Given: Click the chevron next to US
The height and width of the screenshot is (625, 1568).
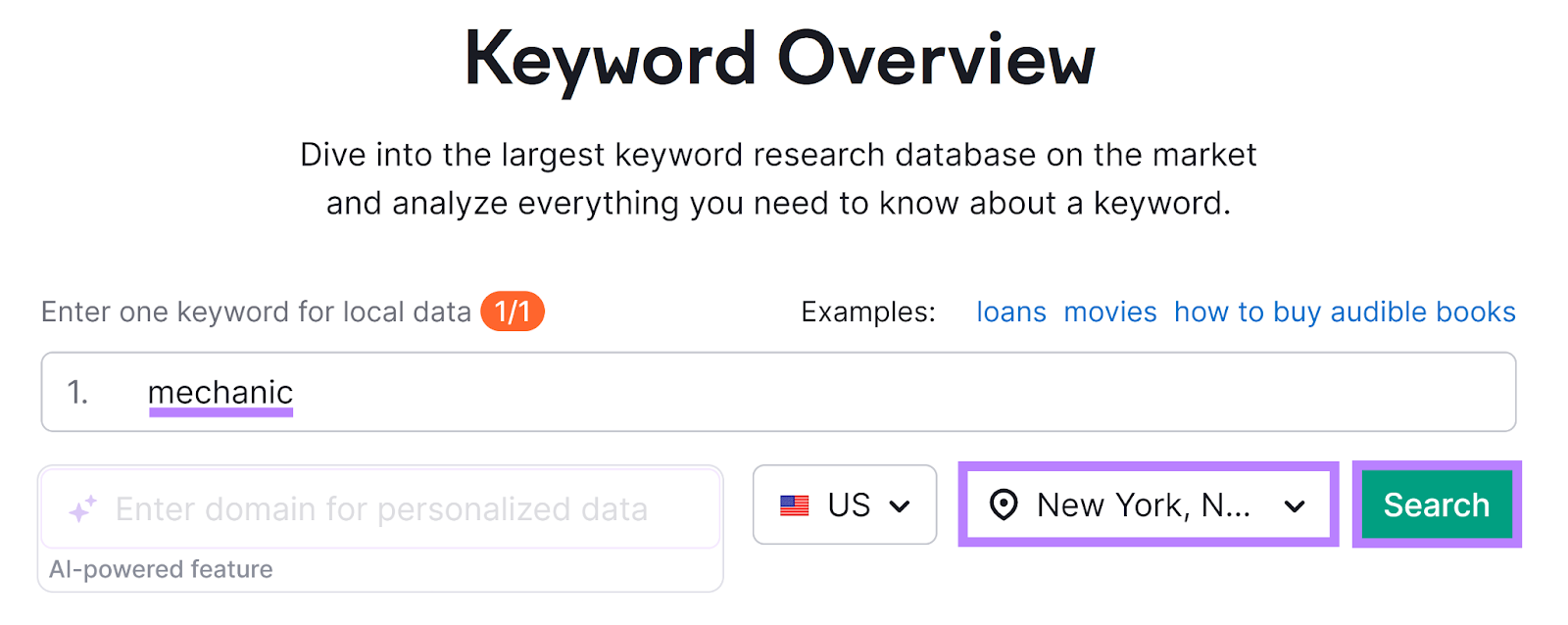Looking at the screenshot, I should pos(901,505).
